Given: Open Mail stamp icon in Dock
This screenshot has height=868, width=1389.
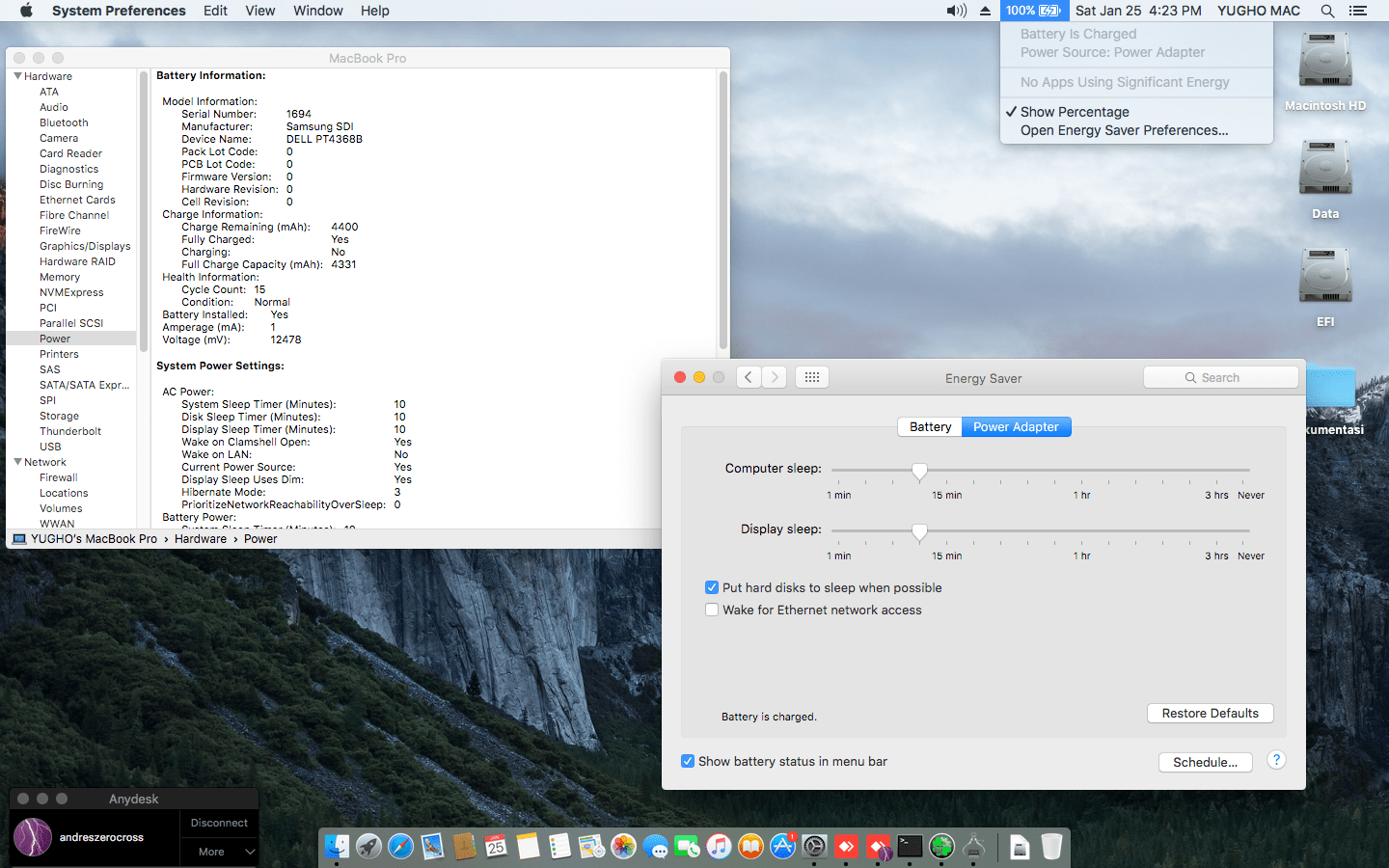Looking at the screenshot, I should click(432, 846).
